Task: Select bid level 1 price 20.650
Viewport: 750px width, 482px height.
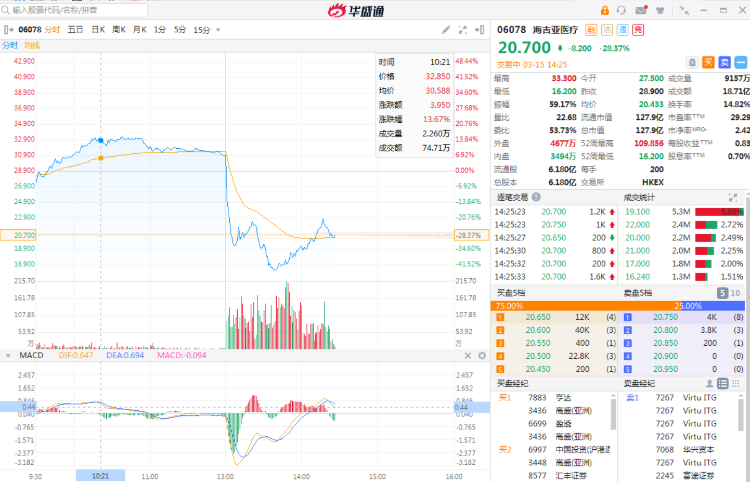Action: pos(538,317)
